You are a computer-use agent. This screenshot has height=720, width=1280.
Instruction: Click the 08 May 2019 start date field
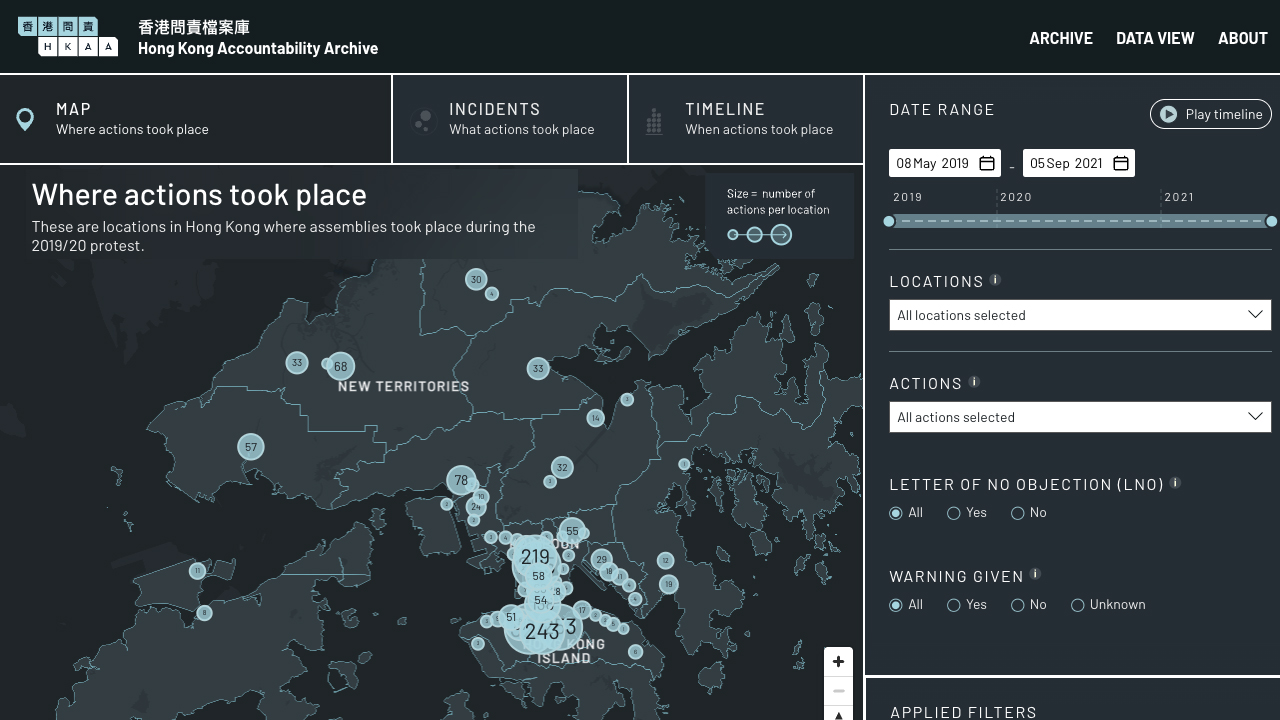(943, 163)
